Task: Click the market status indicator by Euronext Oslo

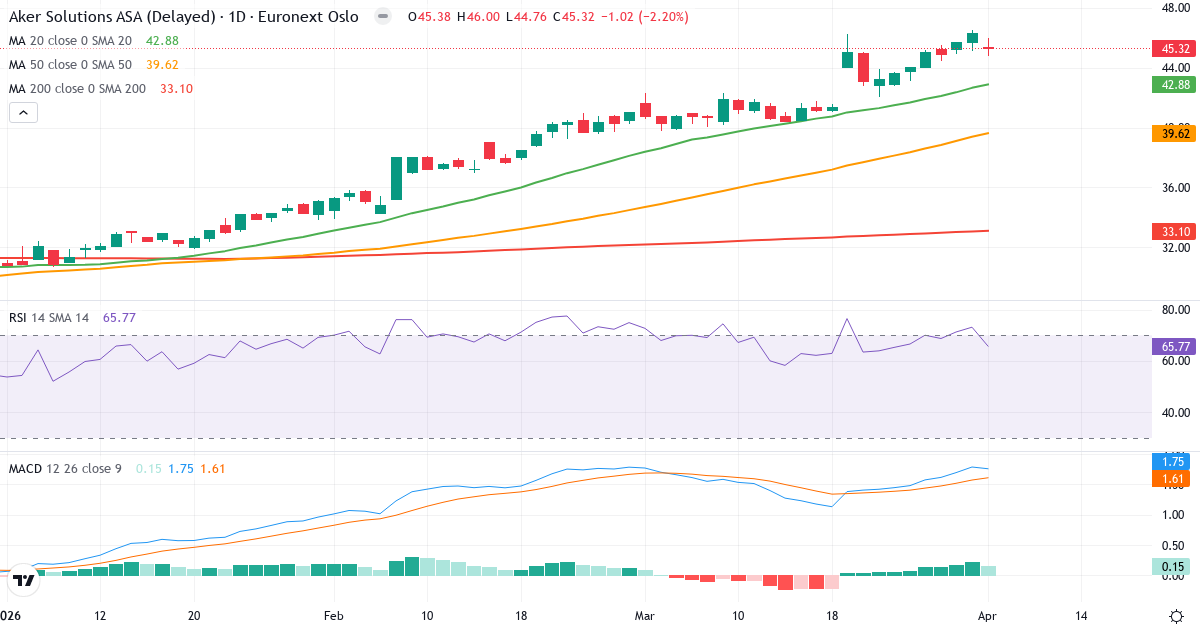Action: point(382,17)
